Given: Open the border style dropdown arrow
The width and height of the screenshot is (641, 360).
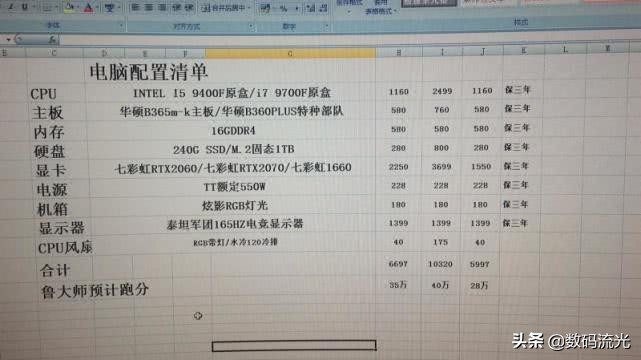Looking at the screenshot, I should (x=55, y=8).
